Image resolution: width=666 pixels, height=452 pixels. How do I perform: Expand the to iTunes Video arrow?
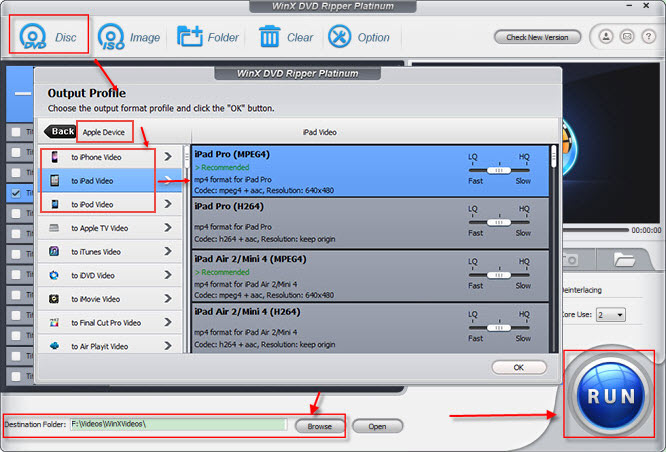pos(168,251)
